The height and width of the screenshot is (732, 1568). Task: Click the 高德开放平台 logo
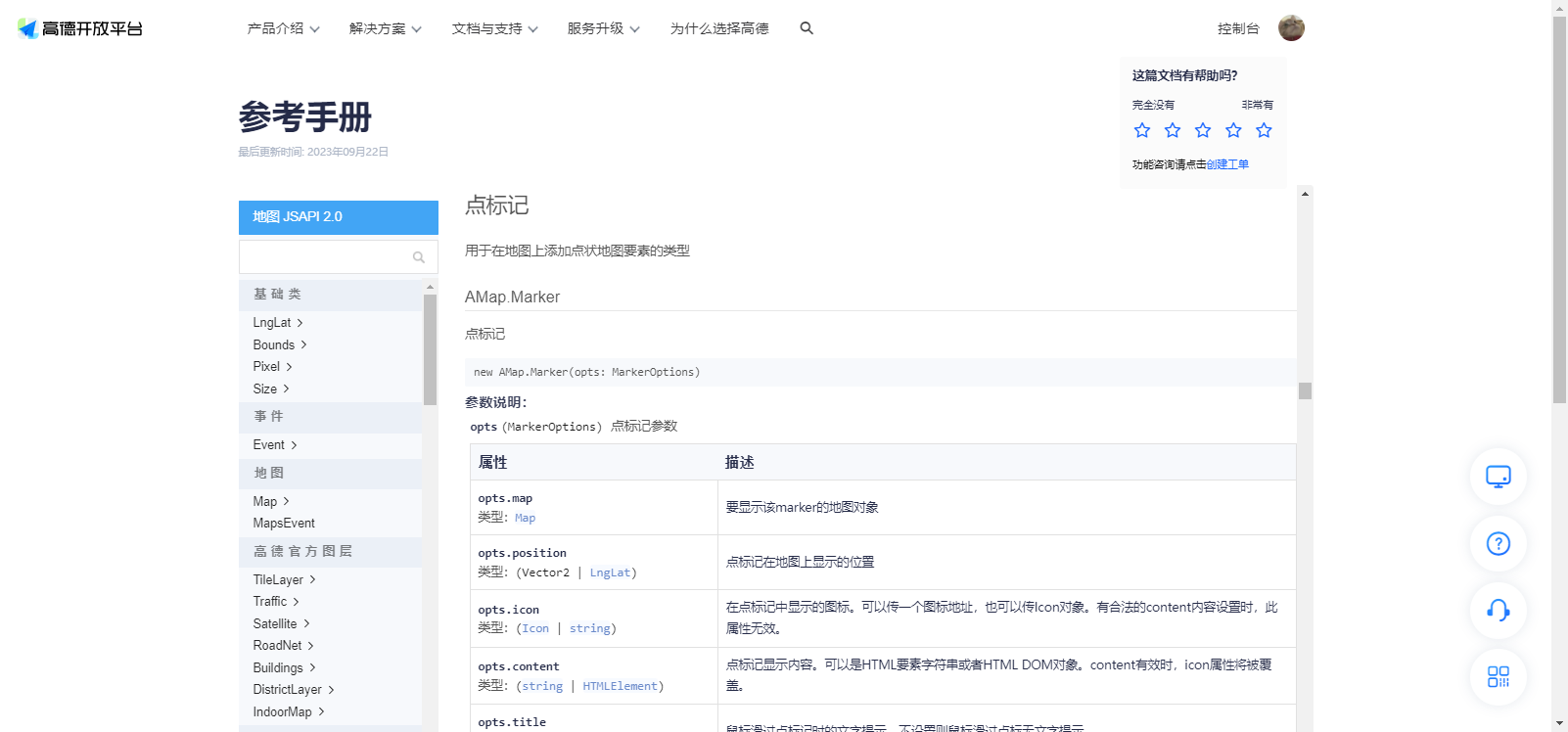(80, 28)
